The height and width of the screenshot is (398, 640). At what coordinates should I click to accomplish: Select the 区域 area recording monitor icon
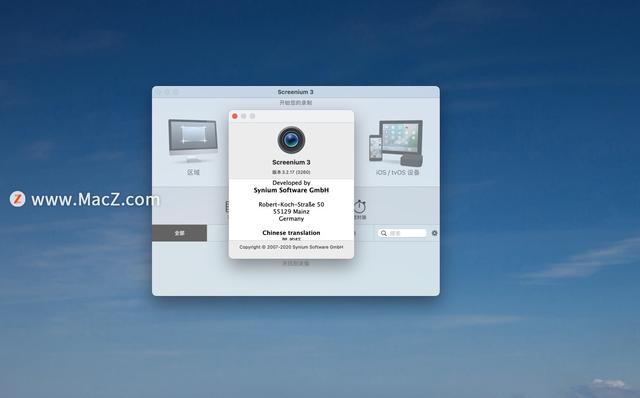193,140
